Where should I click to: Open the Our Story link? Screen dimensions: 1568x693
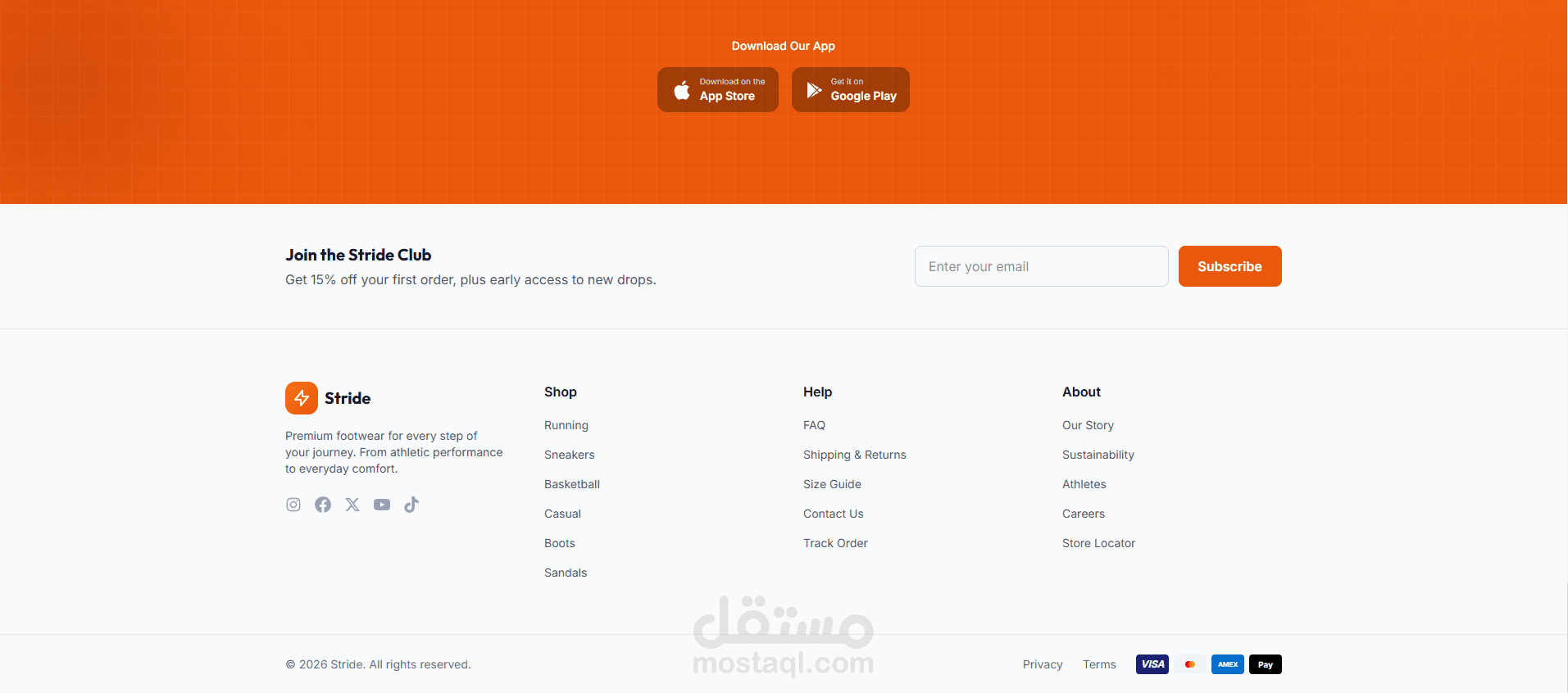click(x=1088, y=425)
